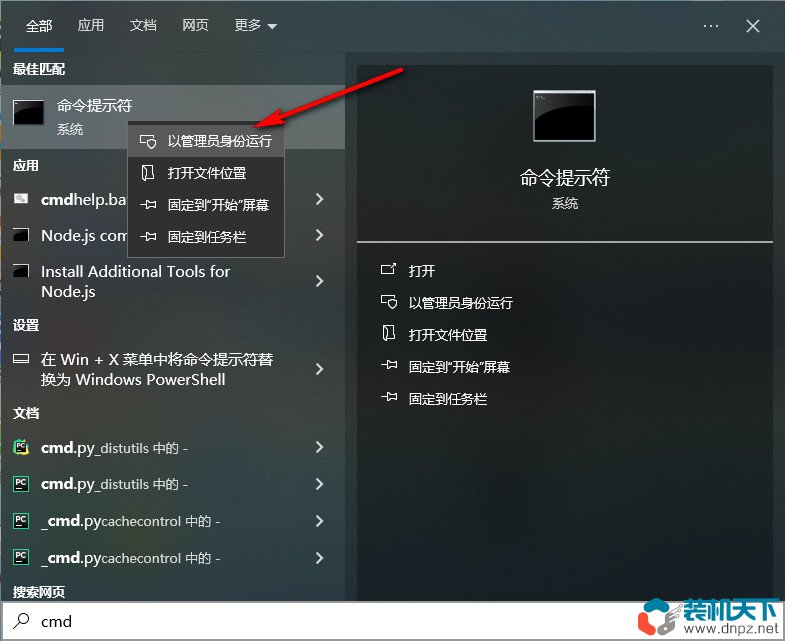Expand Install Additional Tools for Node.js arrow

pyautogui.click(x=319, y=281)
